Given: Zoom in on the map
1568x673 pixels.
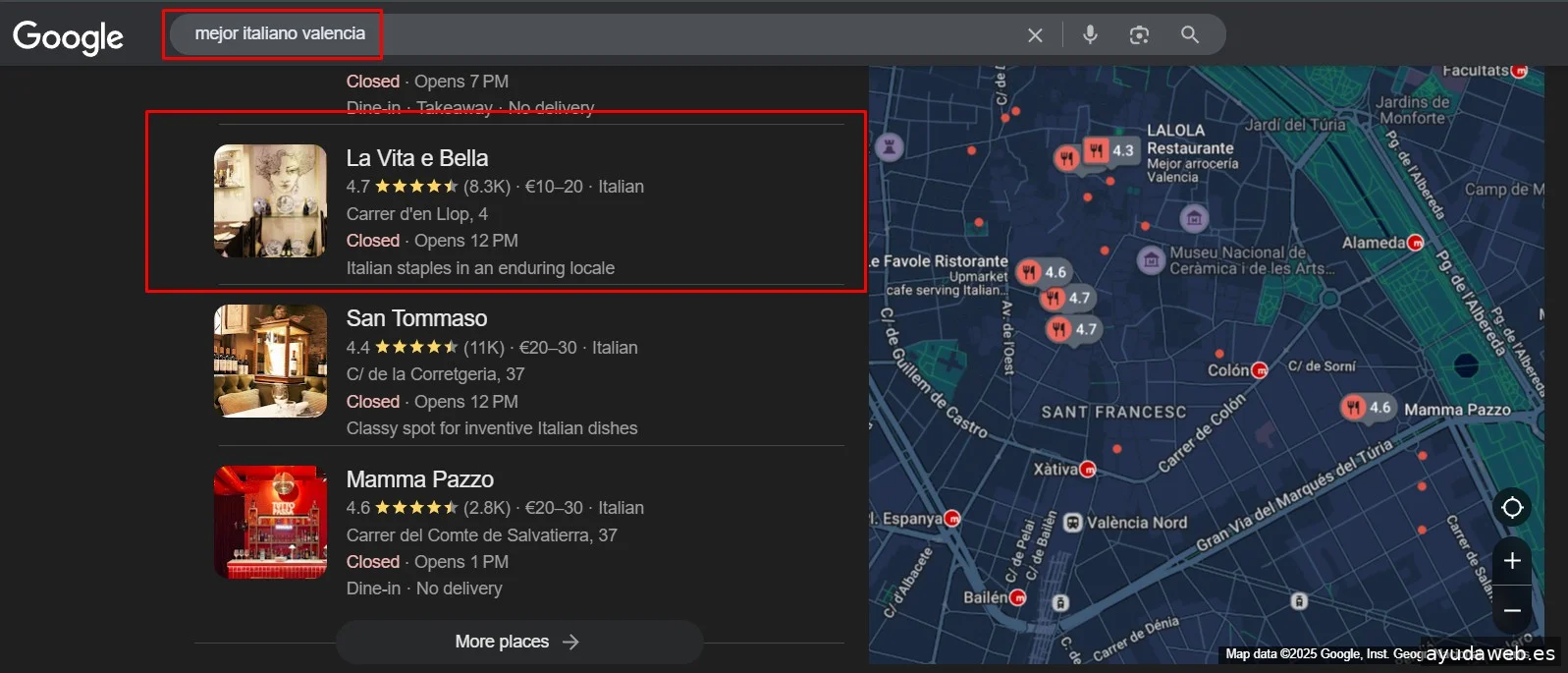Looking at the screenshot, I should (1512, 560).
